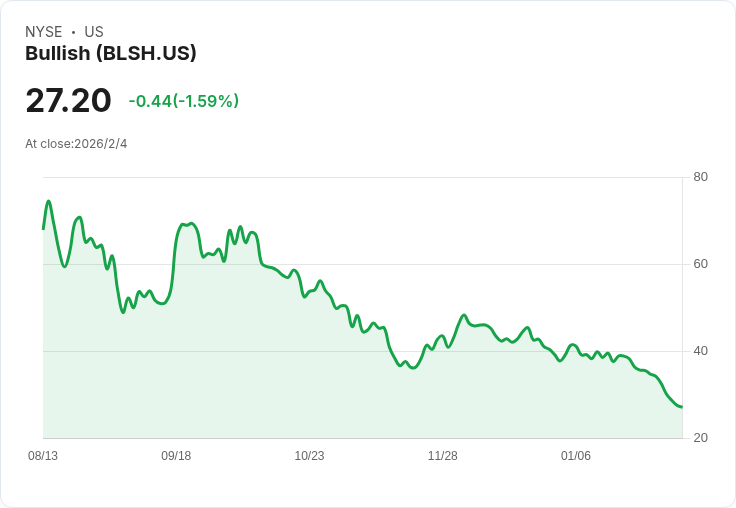The height and width of the screenshot is (508, 736).
Task: Click the 40 value on the price axis
Action: pos(700,351)
